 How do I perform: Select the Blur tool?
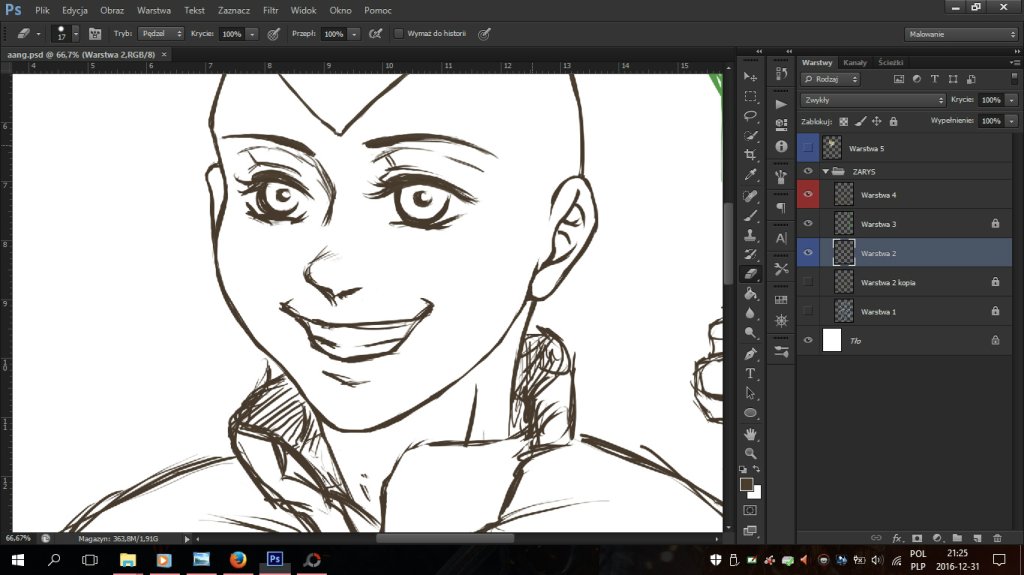[750, 314]
